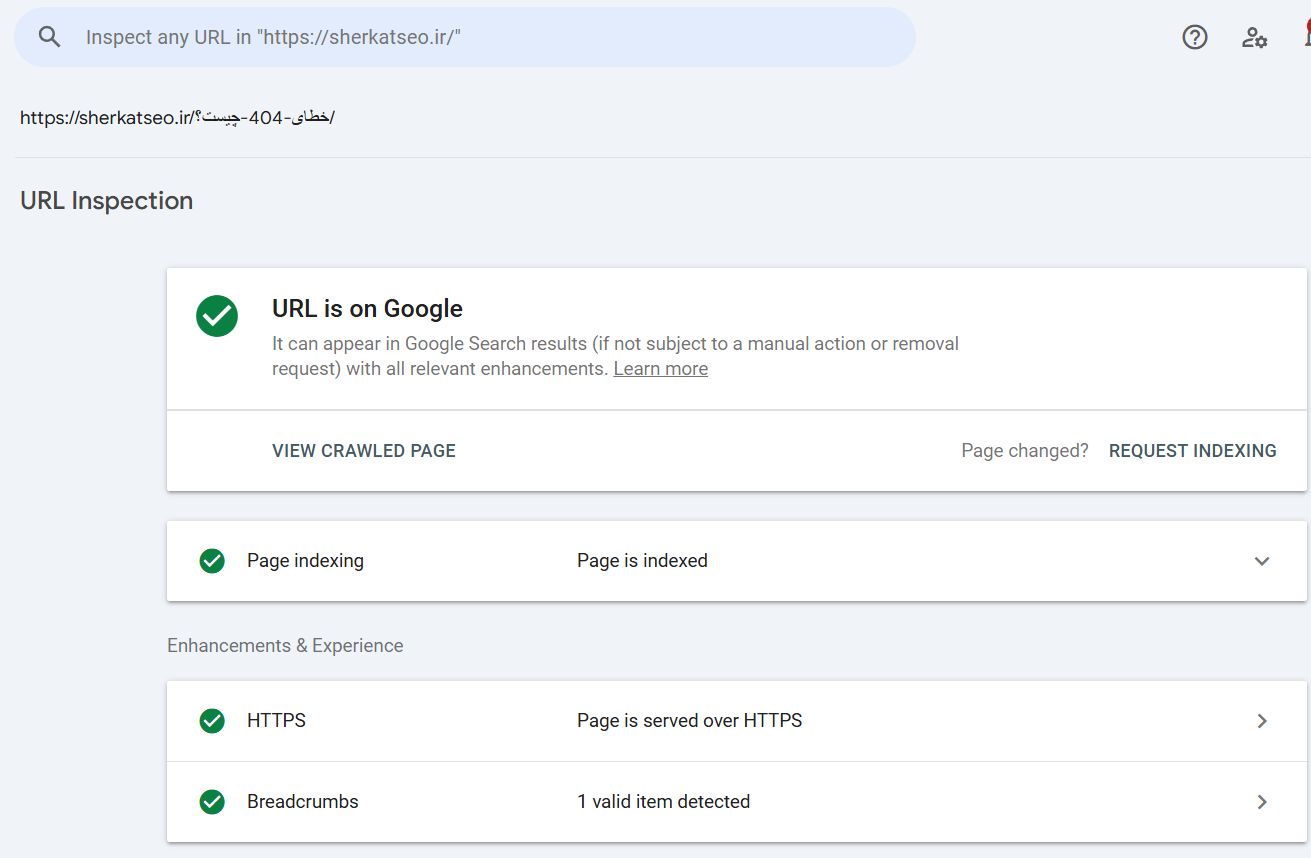The image size is (1311, 858).
Task: Click the Enhancements & Experience section heading
Action: [285, 646]
